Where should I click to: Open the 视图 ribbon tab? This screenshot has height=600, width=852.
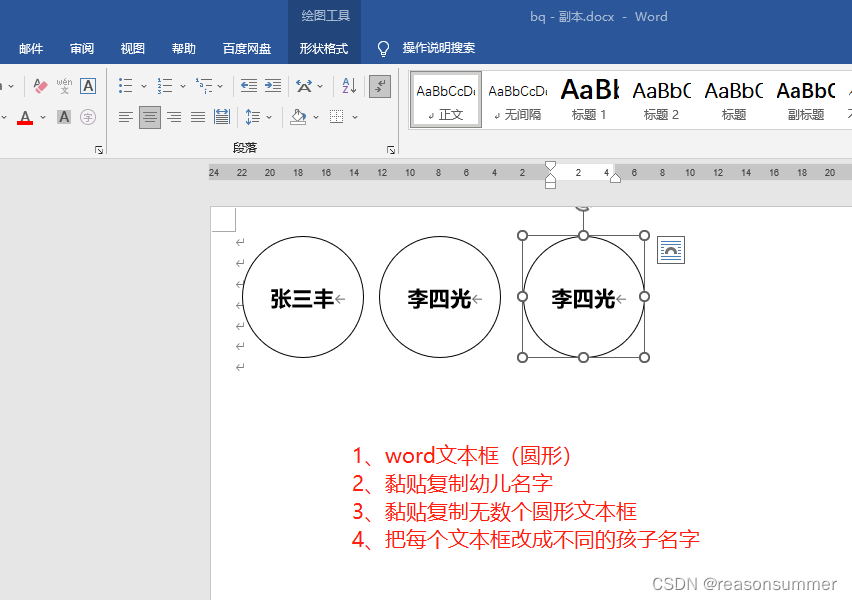pos(134,47)
